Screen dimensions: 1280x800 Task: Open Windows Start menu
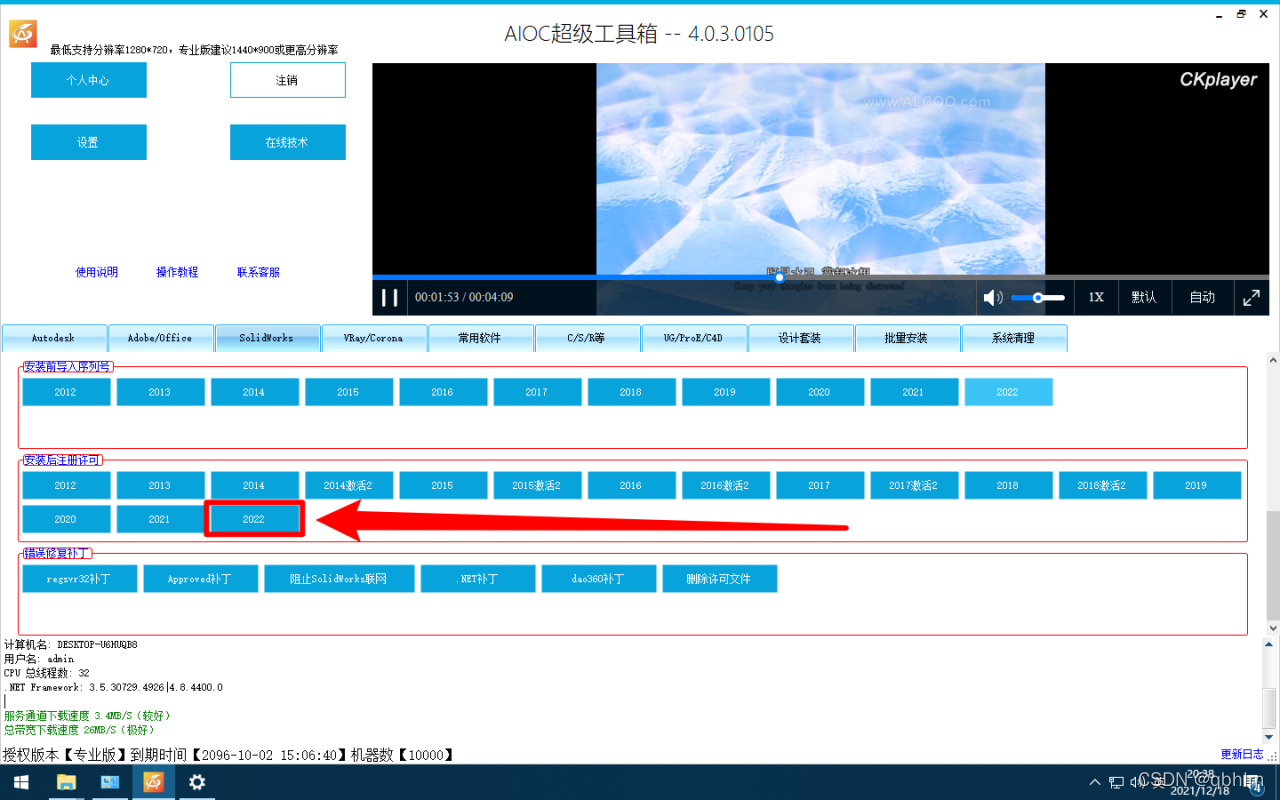[x=20, y=782]
